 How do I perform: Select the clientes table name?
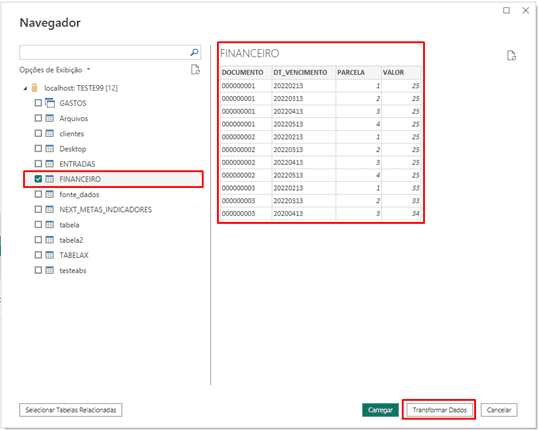[x=72, y=133]
